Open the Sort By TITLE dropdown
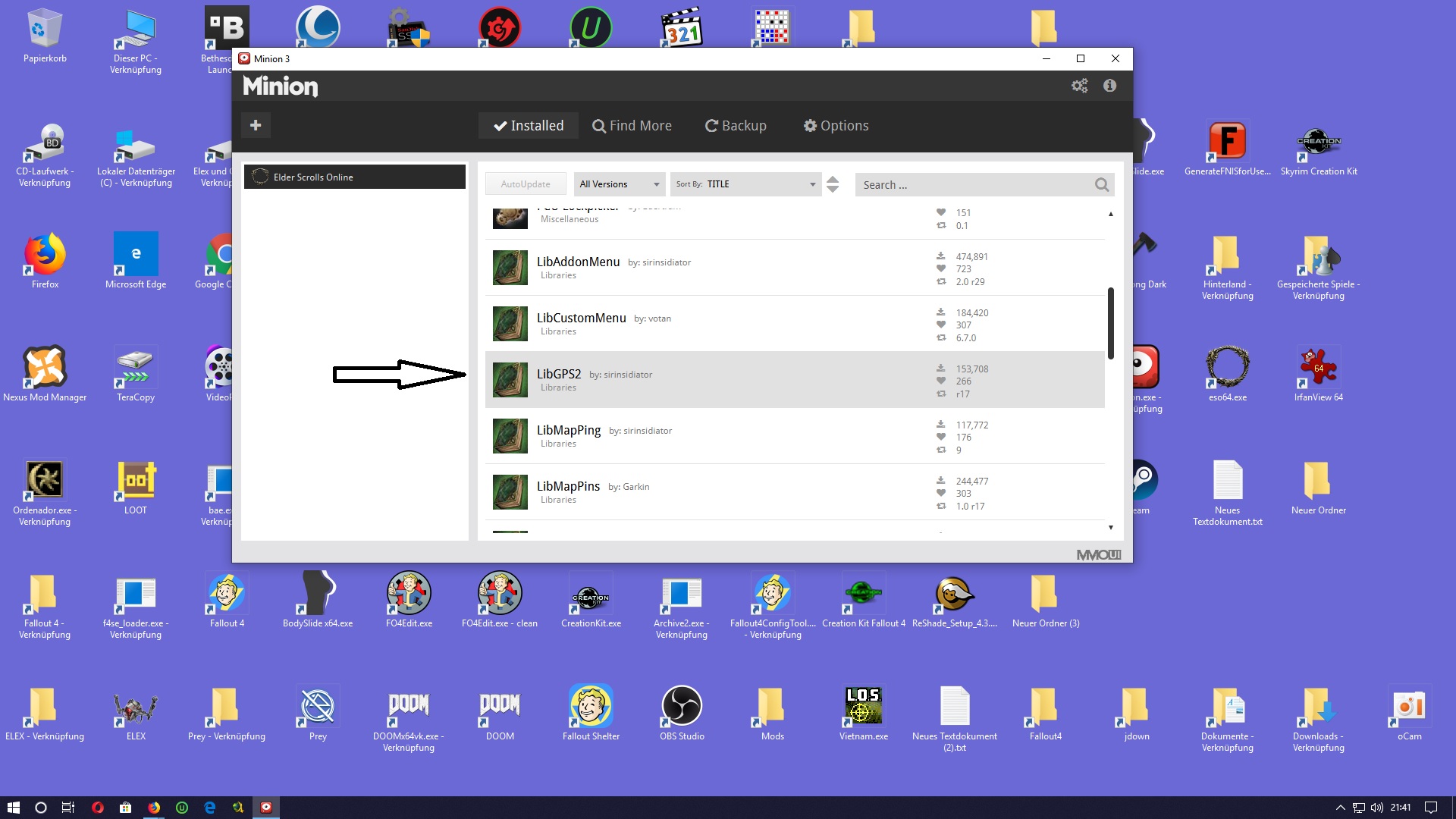The width and height of the screenshot is (1456, 819). (x=745, y=184)
